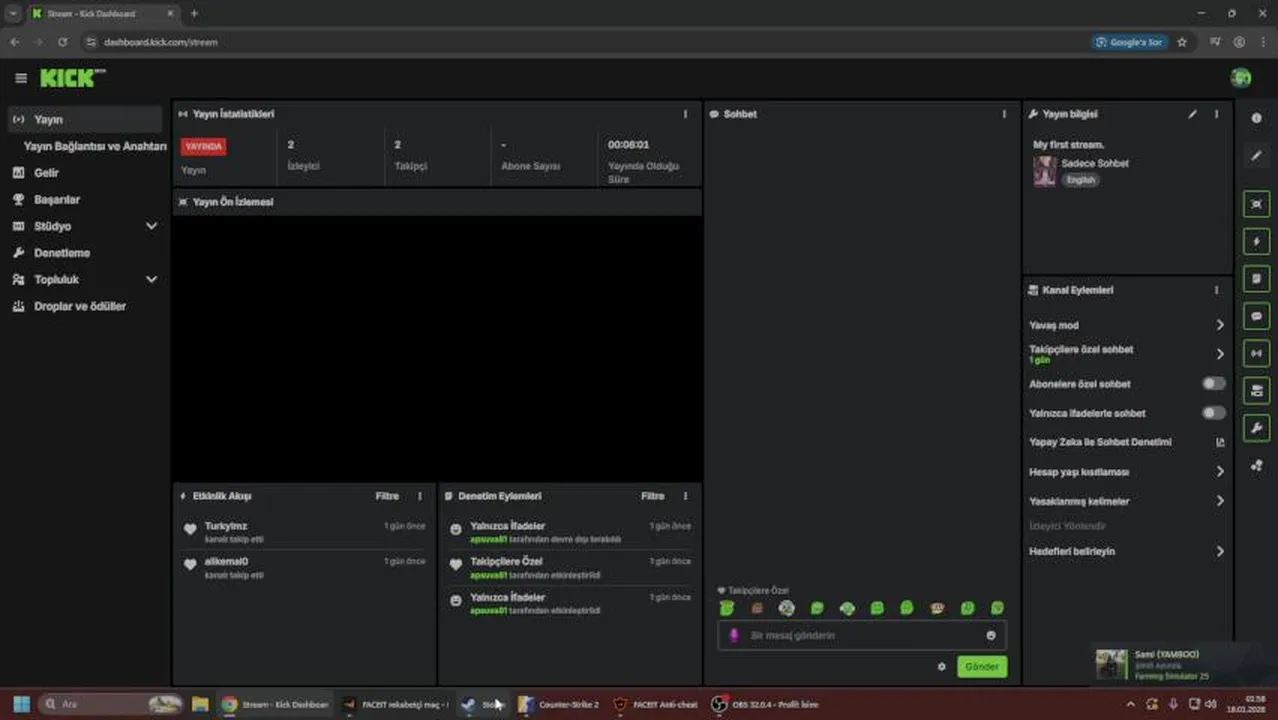Toggle broadcast stats widget in right rail
The image size is (1278, 720).
click(1256, 353)
